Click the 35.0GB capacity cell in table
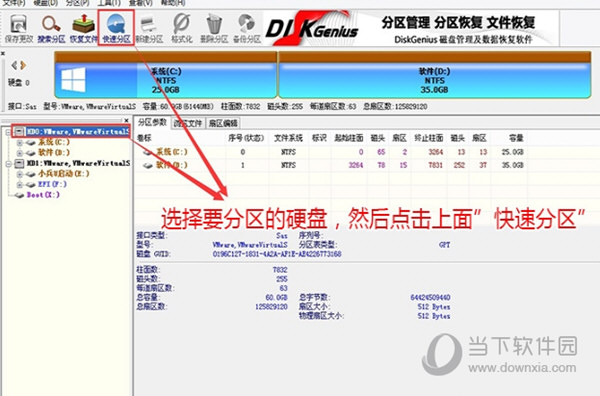Screen dimensions: 600x396 coord(512,165)
